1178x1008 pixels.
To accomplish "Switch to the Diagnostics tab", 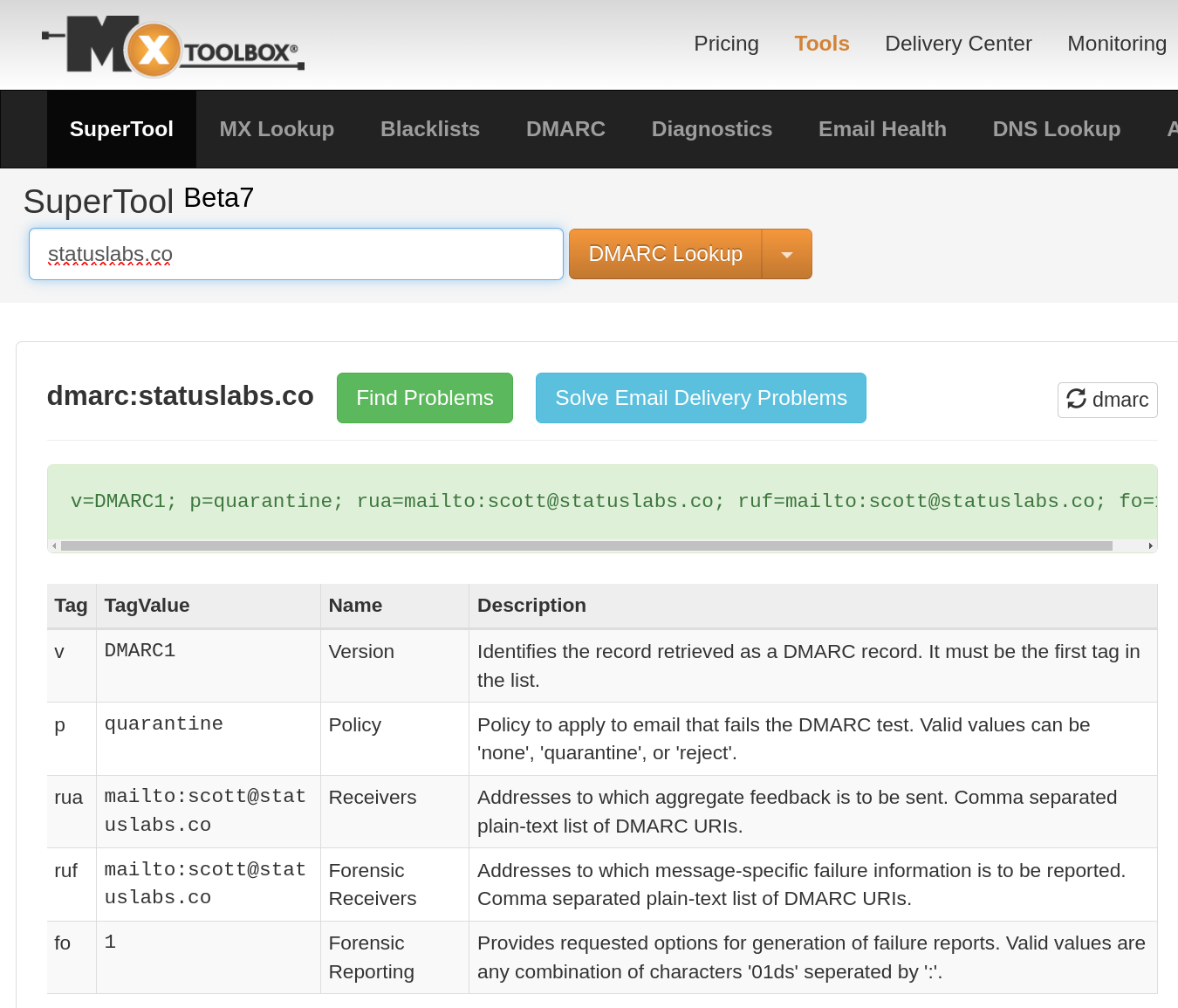I will (x=712, y=129).
